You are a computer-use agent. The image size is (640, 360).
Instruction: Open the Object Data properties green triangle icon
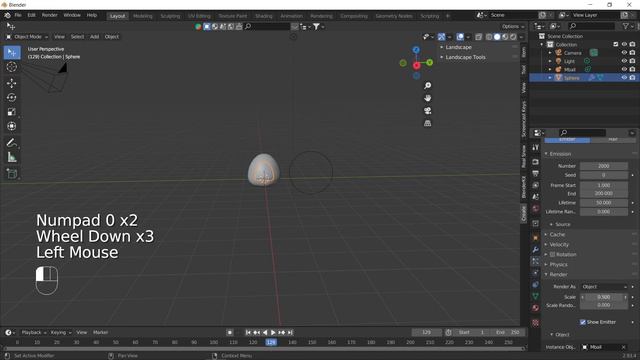pos(536,296)
